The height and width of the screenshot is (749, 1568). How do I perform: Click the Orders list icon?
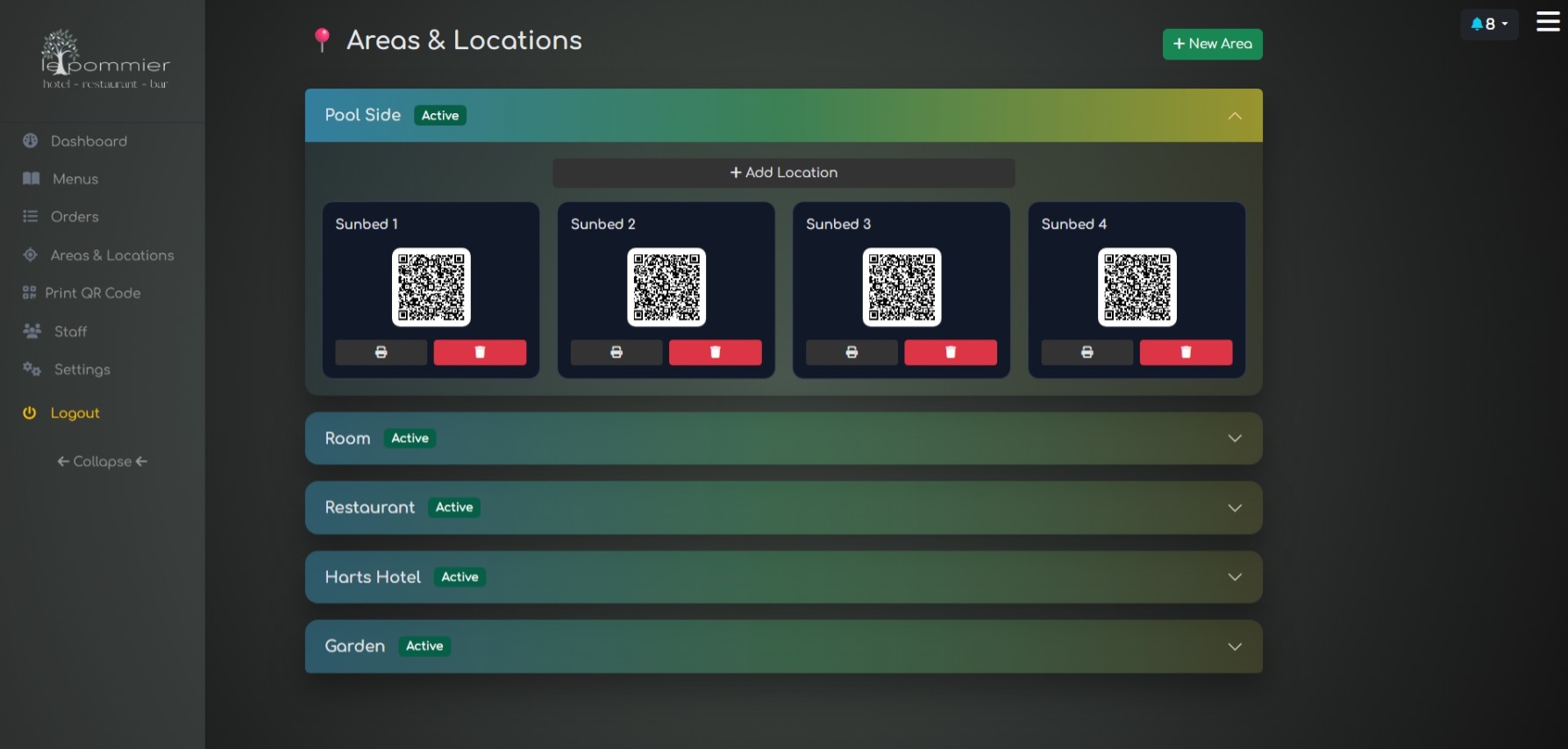point(31,216)
